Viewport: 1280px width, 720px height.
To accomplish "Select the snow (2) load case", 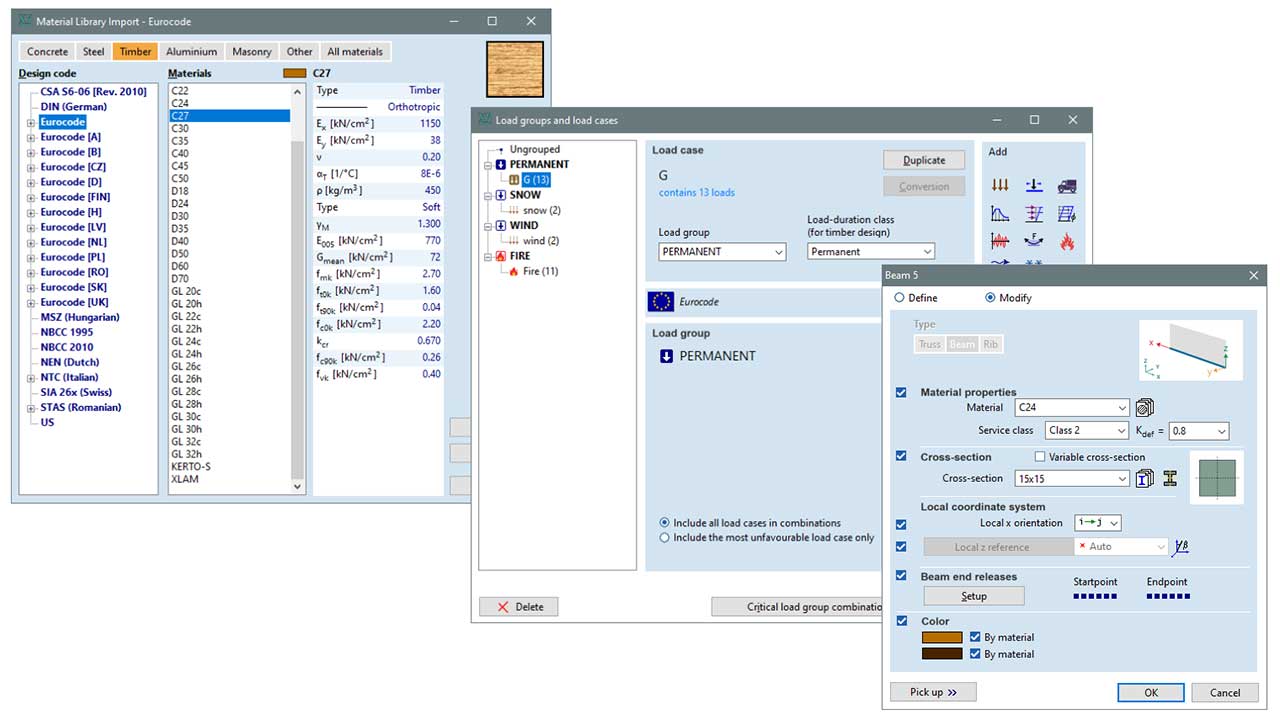I will click(x=541, y=211).
